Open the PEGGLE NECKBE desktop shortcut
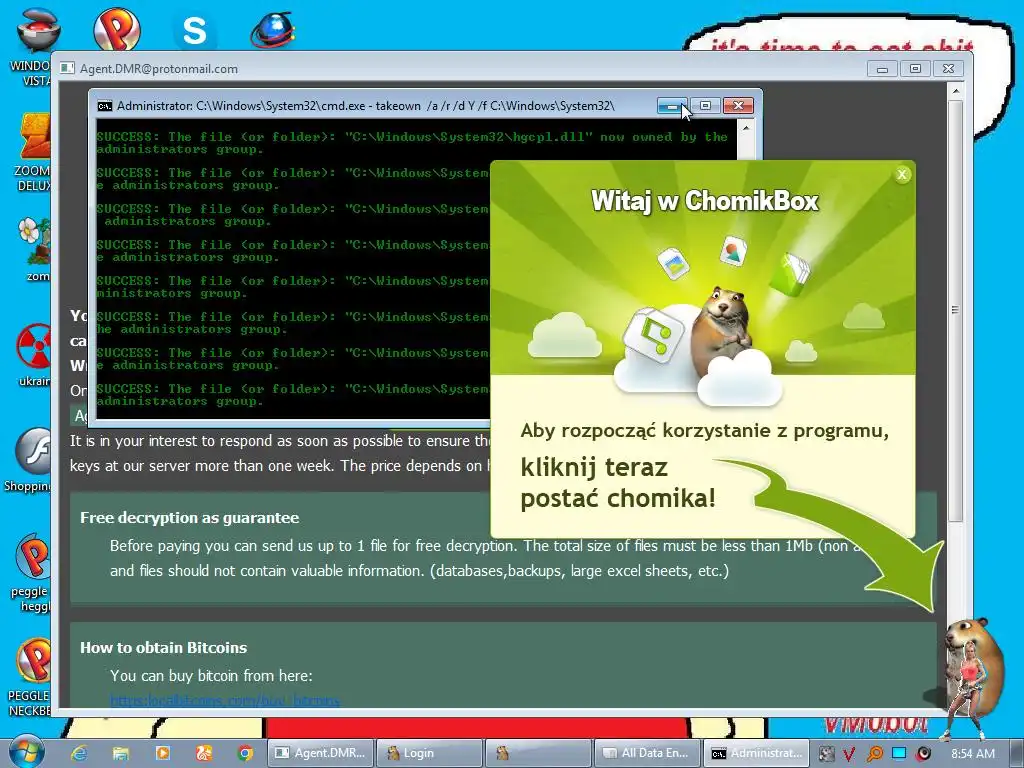Image resolution: width=1024 pixels, height=768 pixels. pyautogui.click(x=31, y=678)
